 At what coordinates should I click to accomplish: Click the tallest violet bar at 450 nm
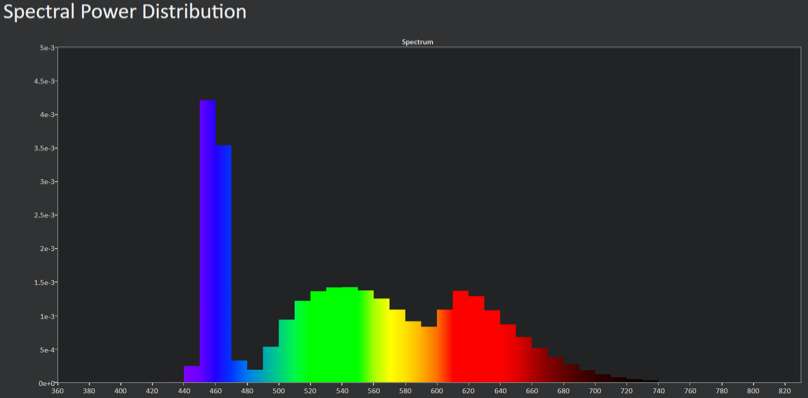click(x=208, y=241)
